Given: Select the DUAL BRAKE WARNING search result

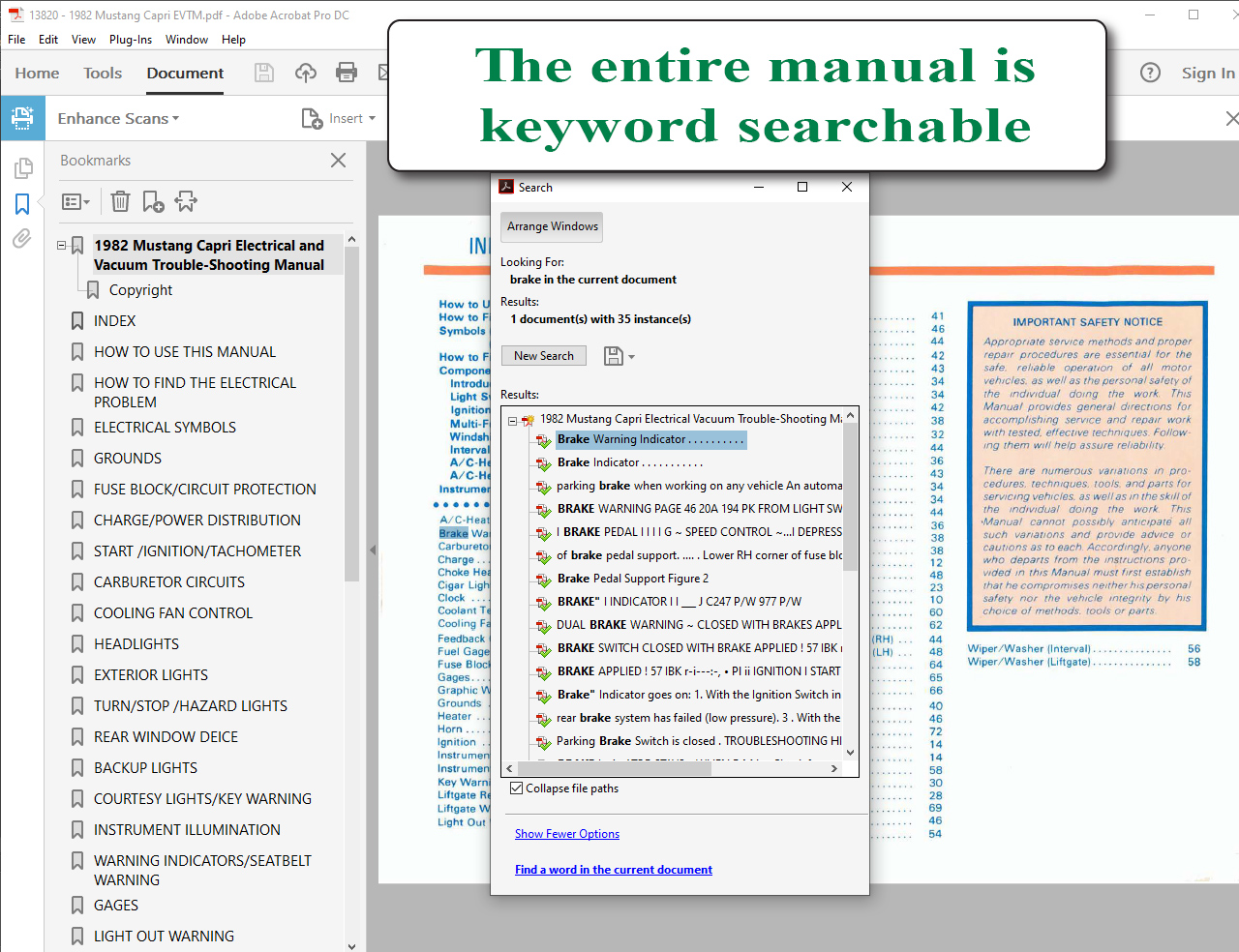Looking at the screenshot, I should point(698,625).
